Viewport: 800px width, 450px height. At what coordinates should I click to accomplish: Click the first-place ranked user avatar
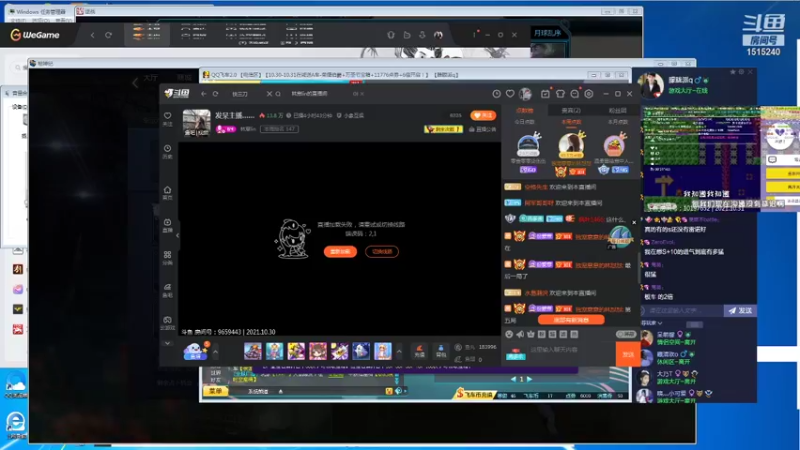point(571,145)
